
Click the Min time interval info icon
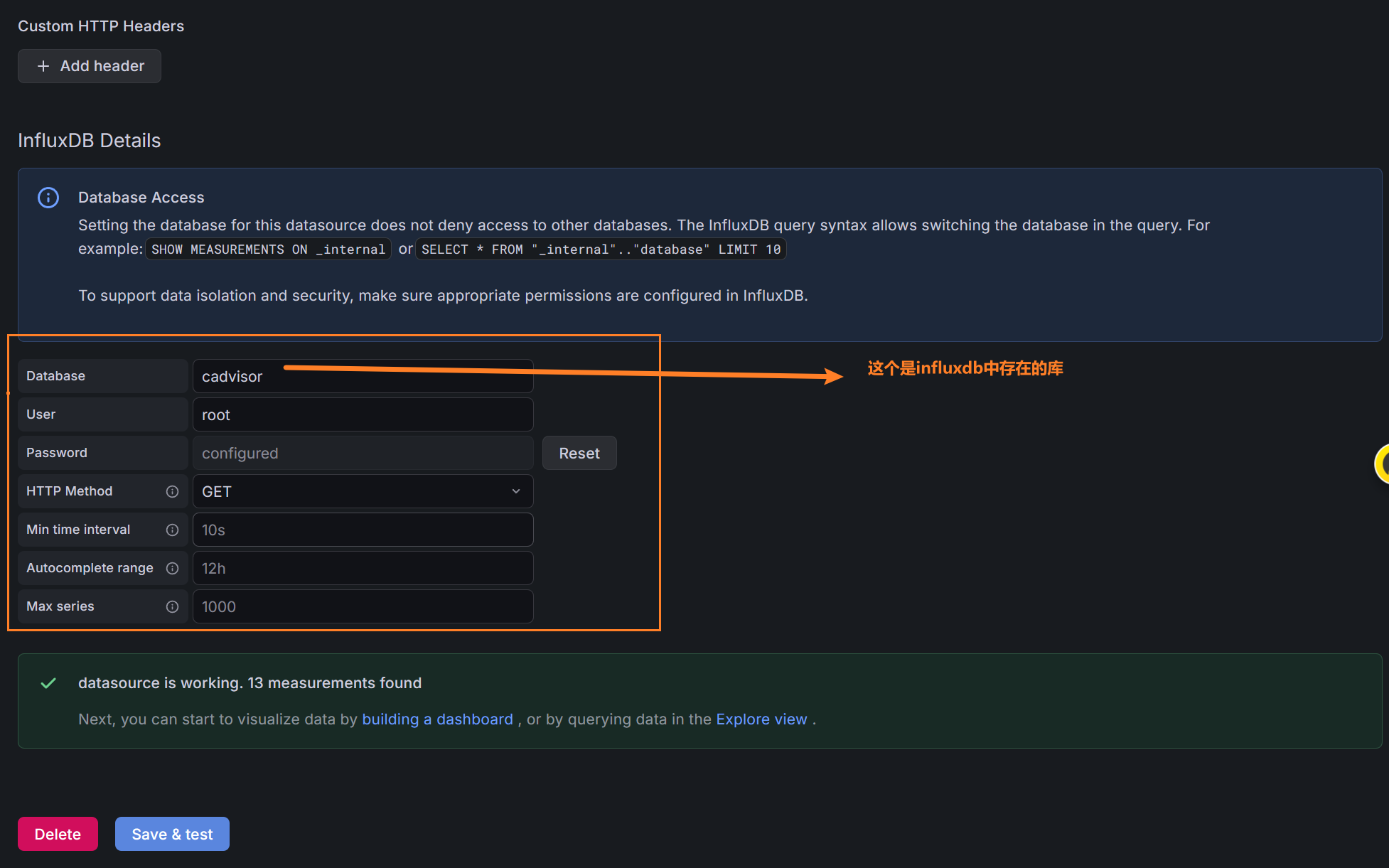coord(172,530)
